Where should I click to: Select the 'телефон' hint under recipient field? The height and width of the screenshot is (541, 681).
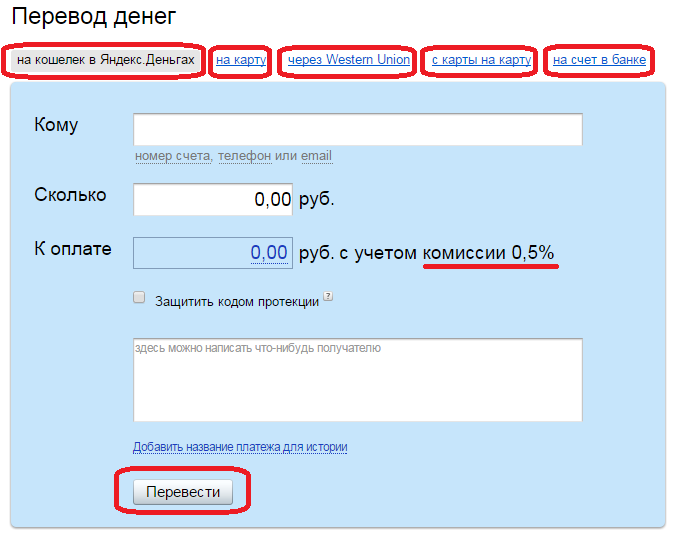pos(244,156)
